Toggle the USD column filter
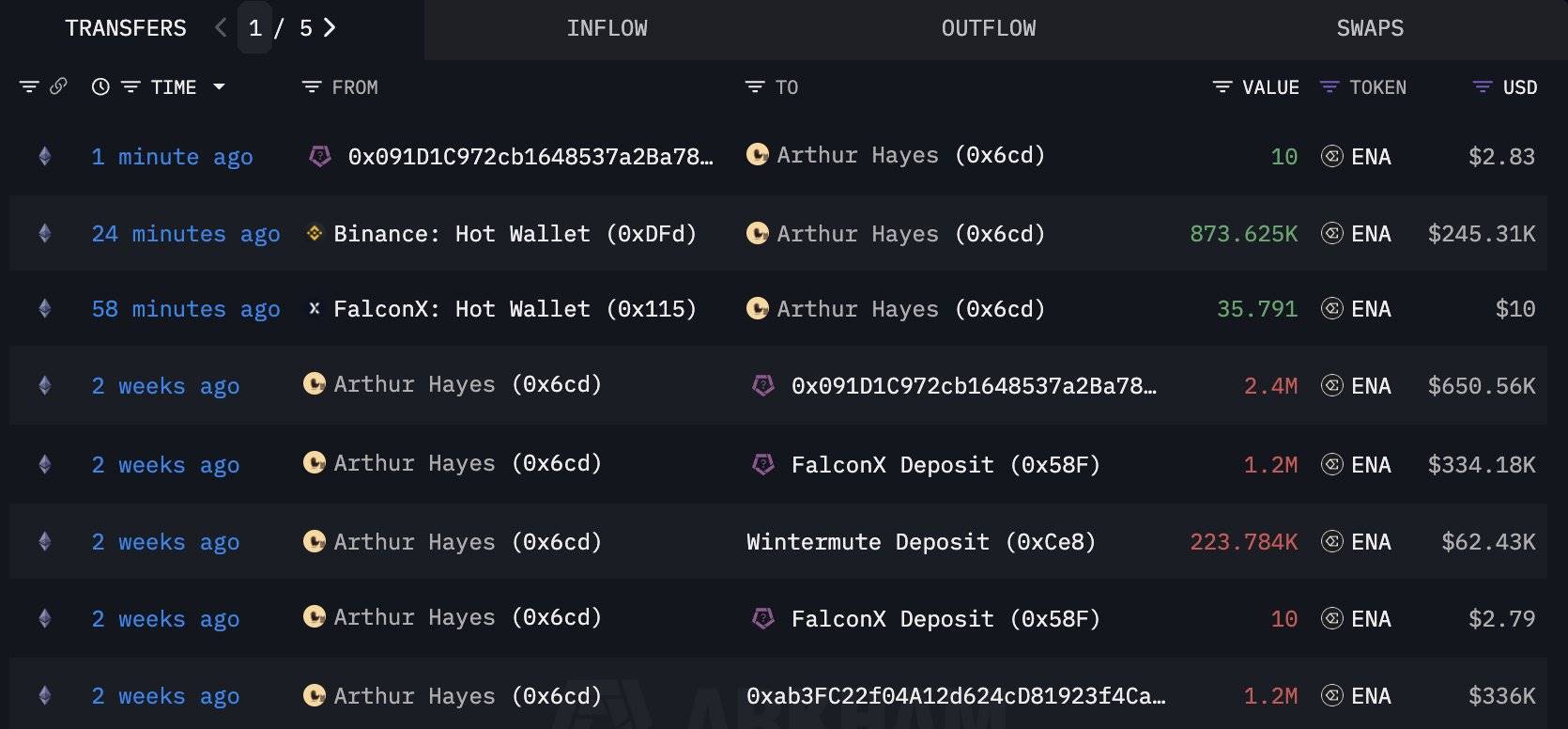Screen dimensions: 1568x729 click(1483, 87)
